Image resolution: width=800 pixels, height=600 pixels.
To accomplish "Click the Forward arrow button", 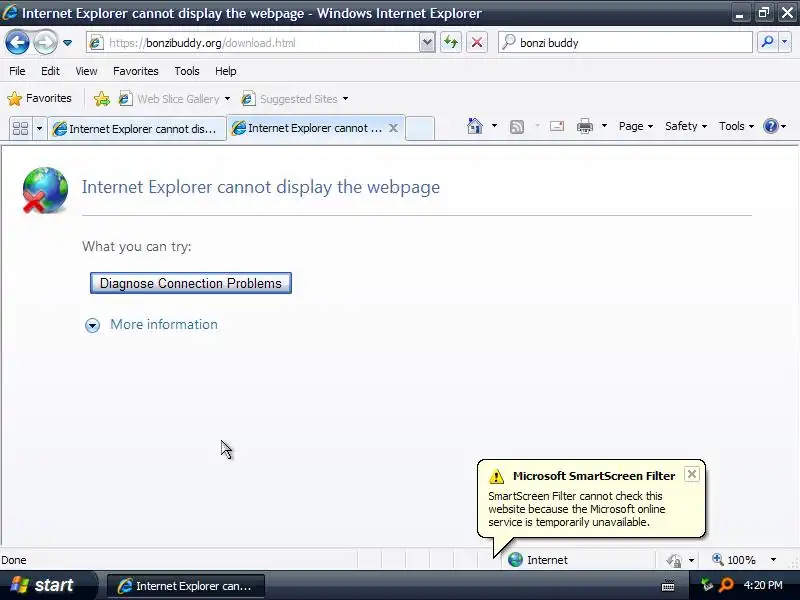I will tap(45, 42).
